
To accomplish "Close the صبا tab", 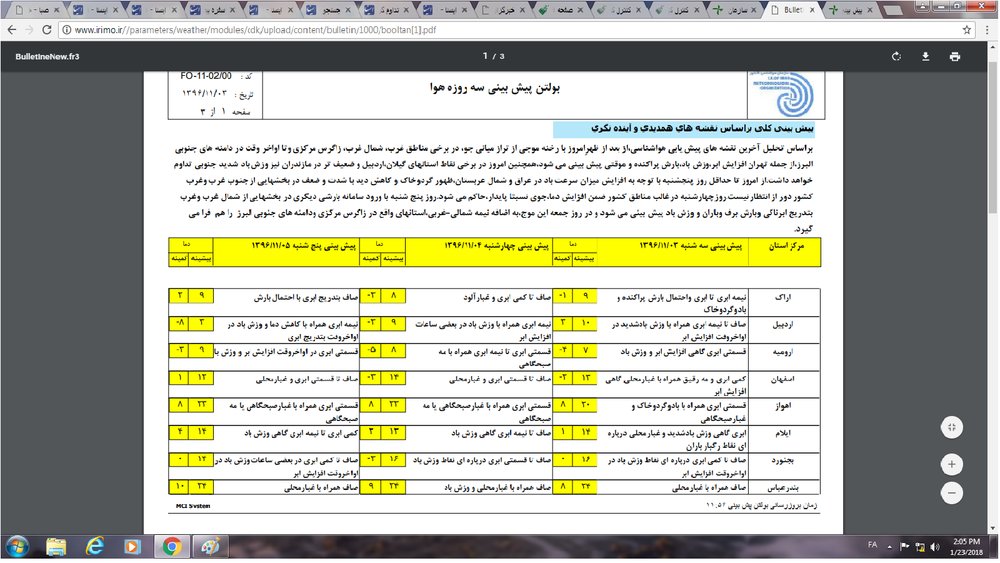I will click(x=57, y=10).
